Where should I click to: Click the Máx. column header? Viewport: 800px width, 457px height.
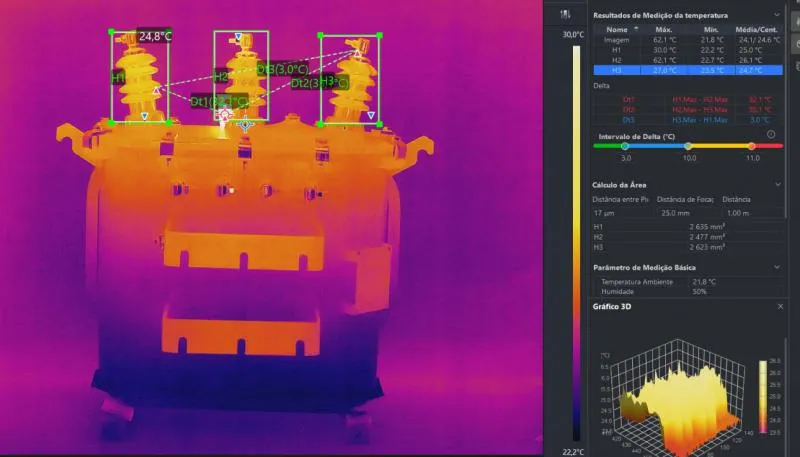[664, 29]
